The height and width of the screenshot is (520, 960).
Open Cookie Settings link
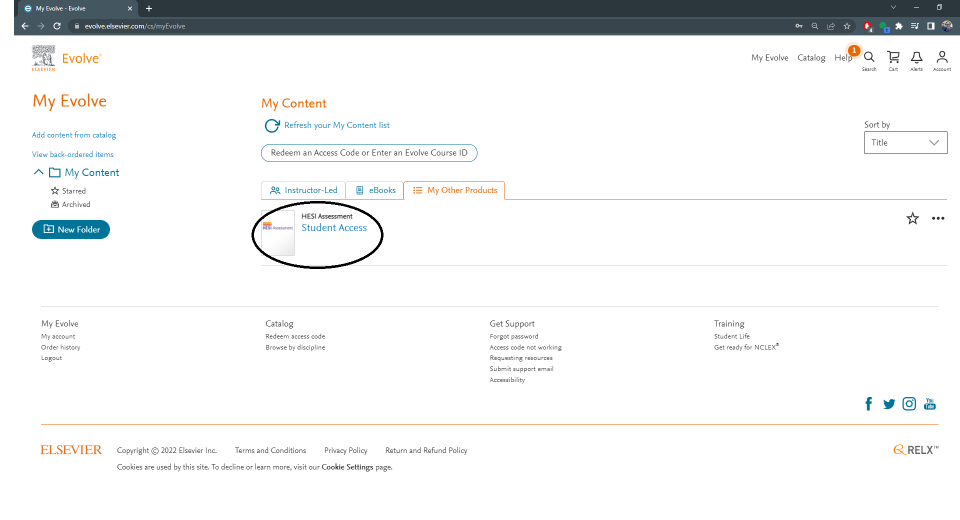click(x=347, y=467)
